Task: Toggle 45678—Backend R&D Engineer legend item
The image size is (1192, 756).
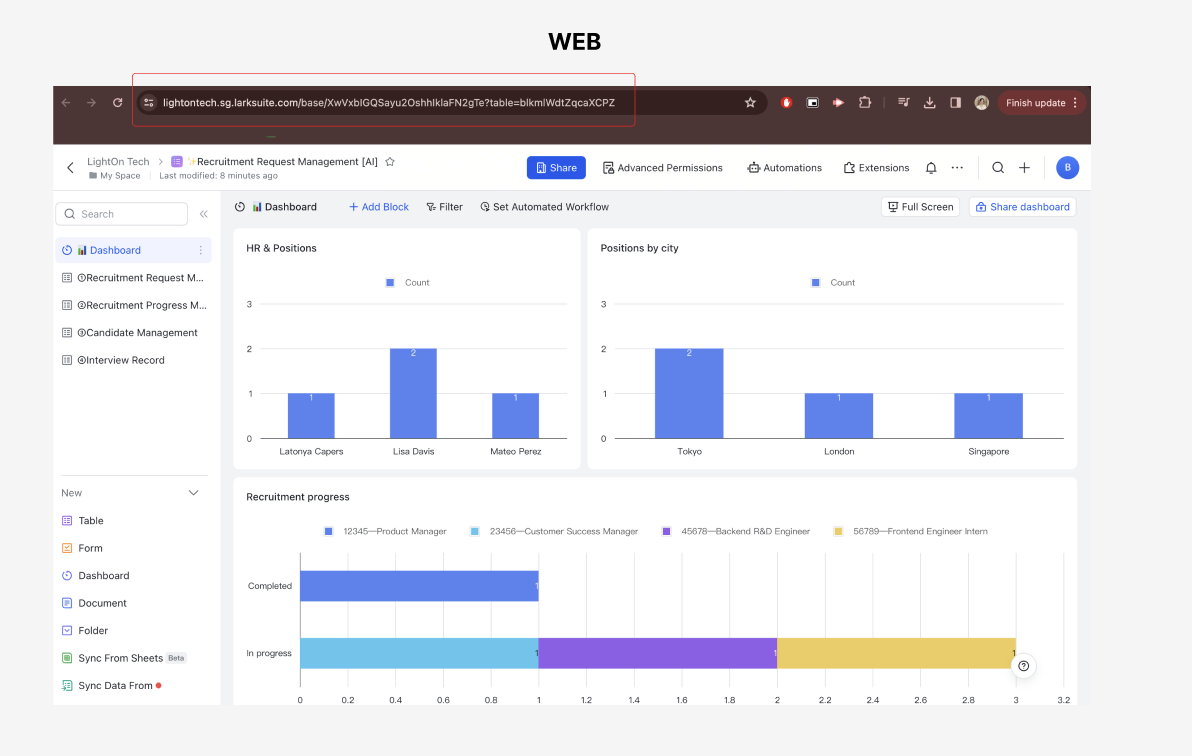Action: click(736, 532)
